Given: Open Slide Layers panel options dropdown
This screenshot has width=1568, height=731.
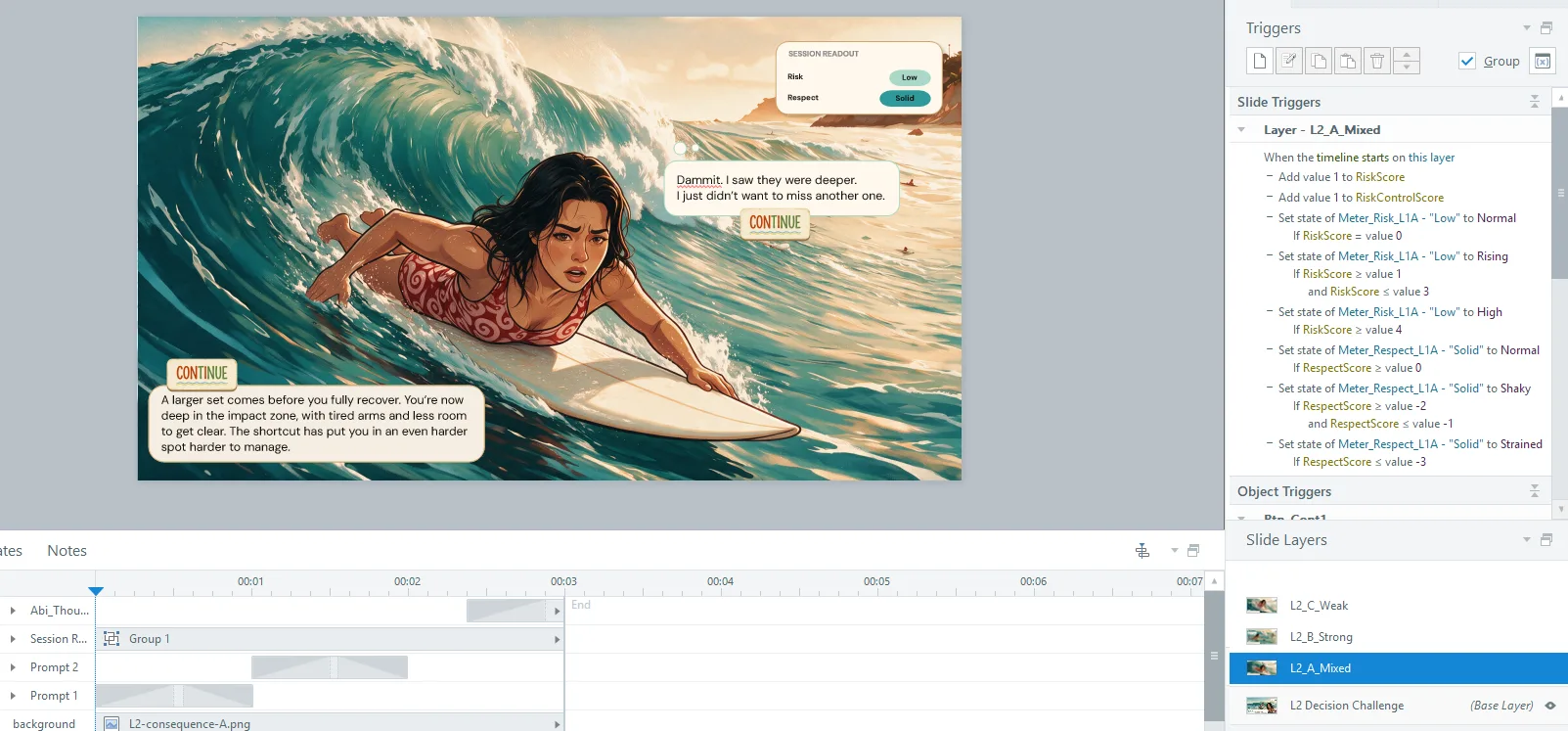Looking at the screenshot, I should pos(1527,539).
